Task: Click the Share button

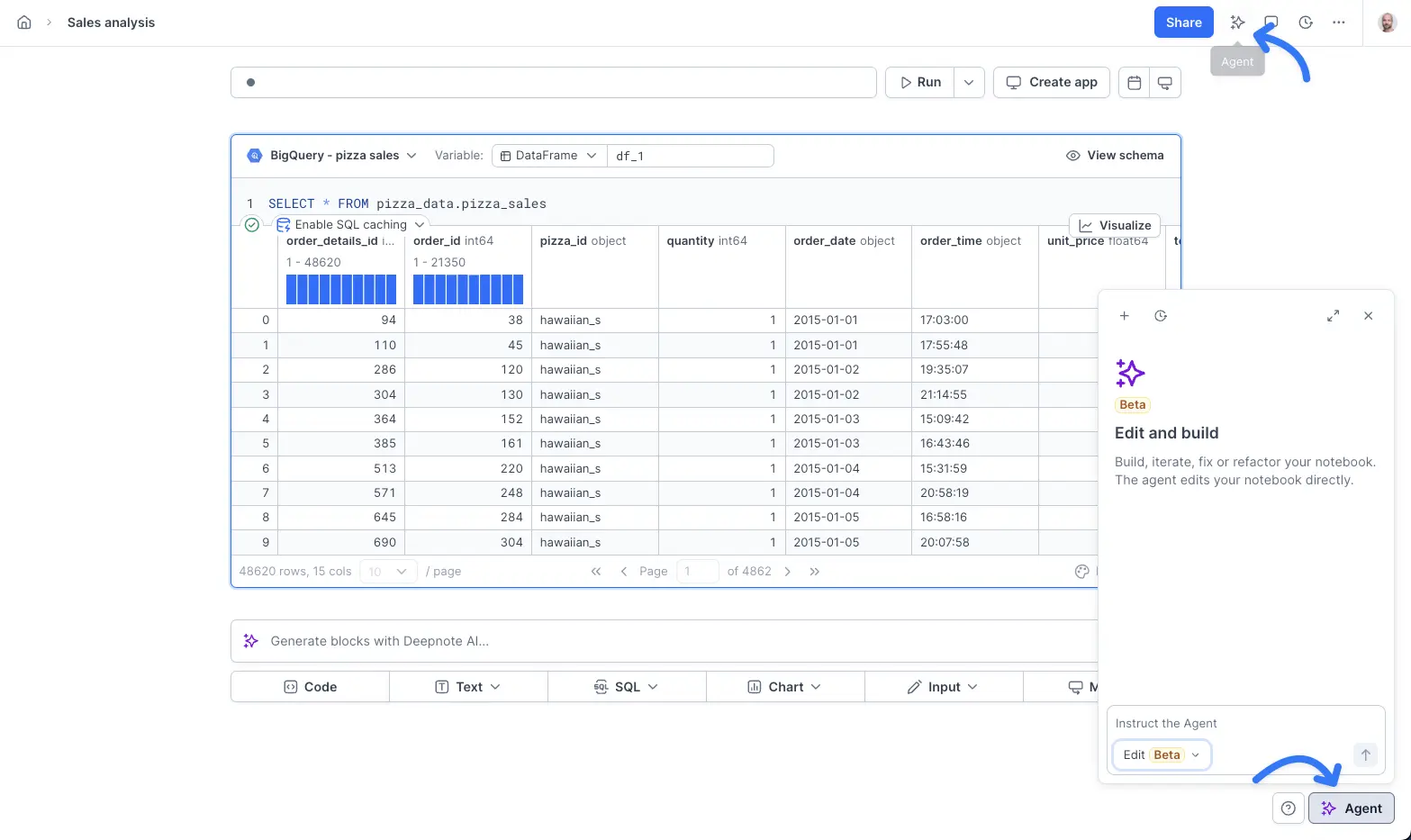Action: coord(1183,23)
